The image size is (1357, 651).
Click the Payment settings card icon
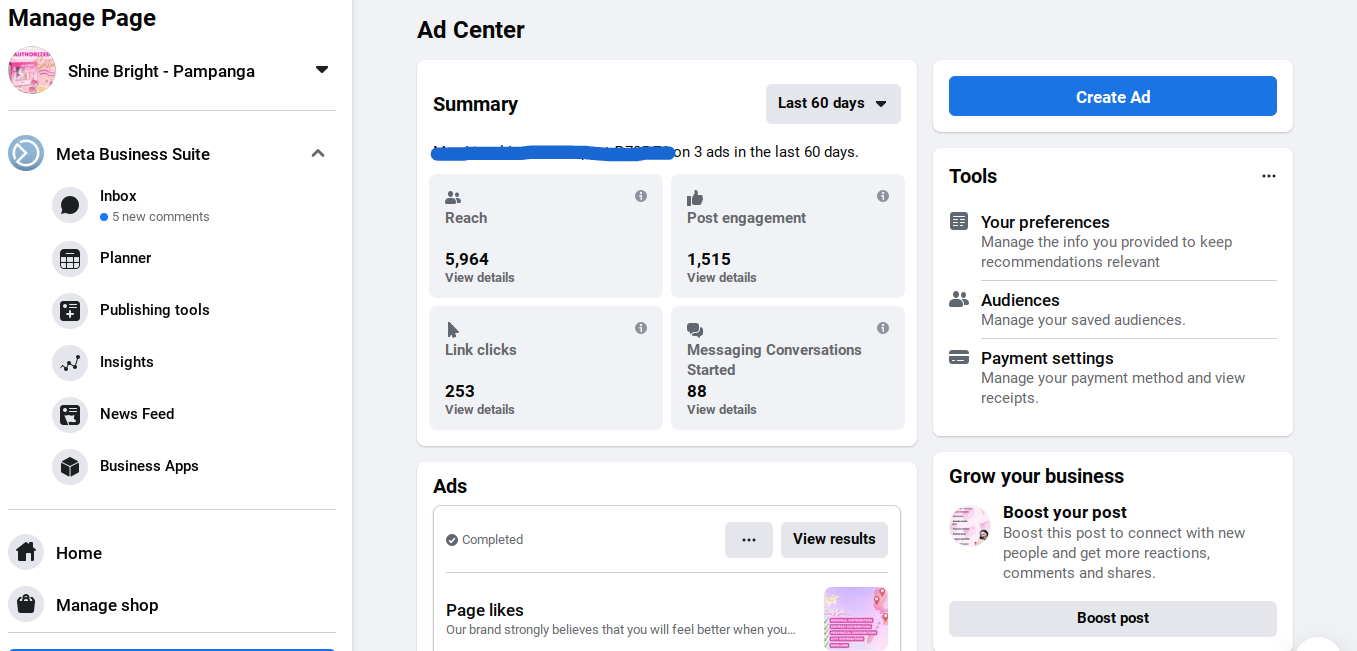959,357
